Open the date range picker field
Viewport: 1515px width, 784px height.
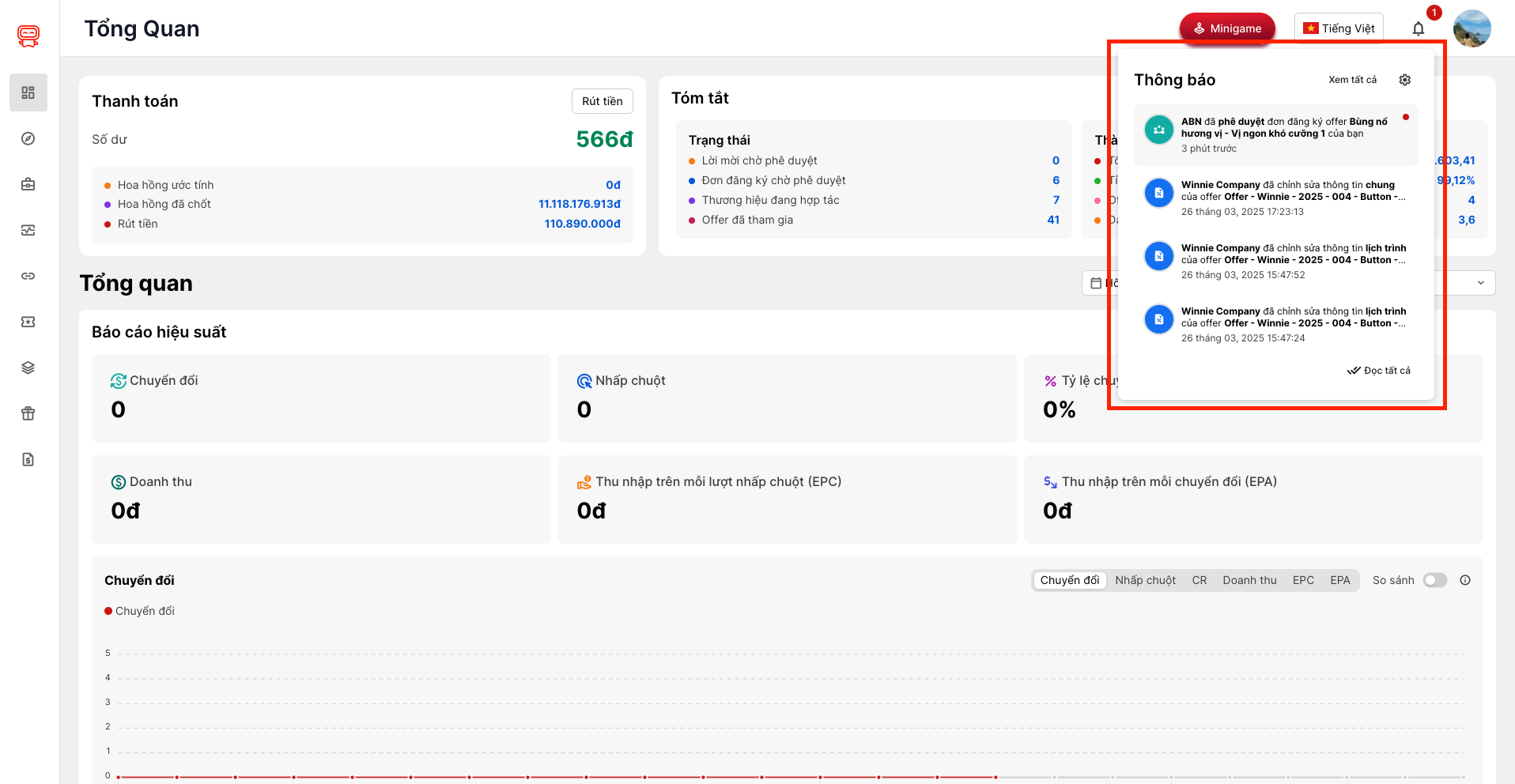tap(1099, 283)
